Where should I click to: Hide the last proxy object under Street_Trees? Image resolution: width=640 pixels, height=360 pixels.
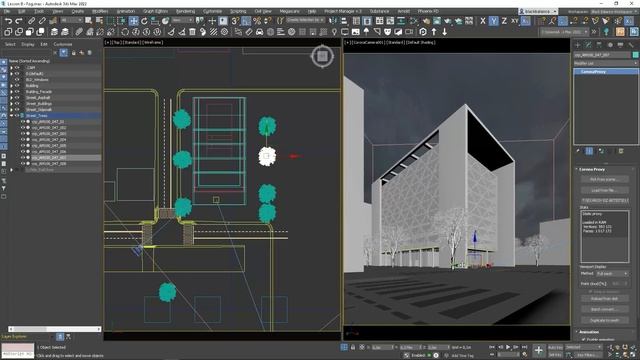tap(23, 163)
